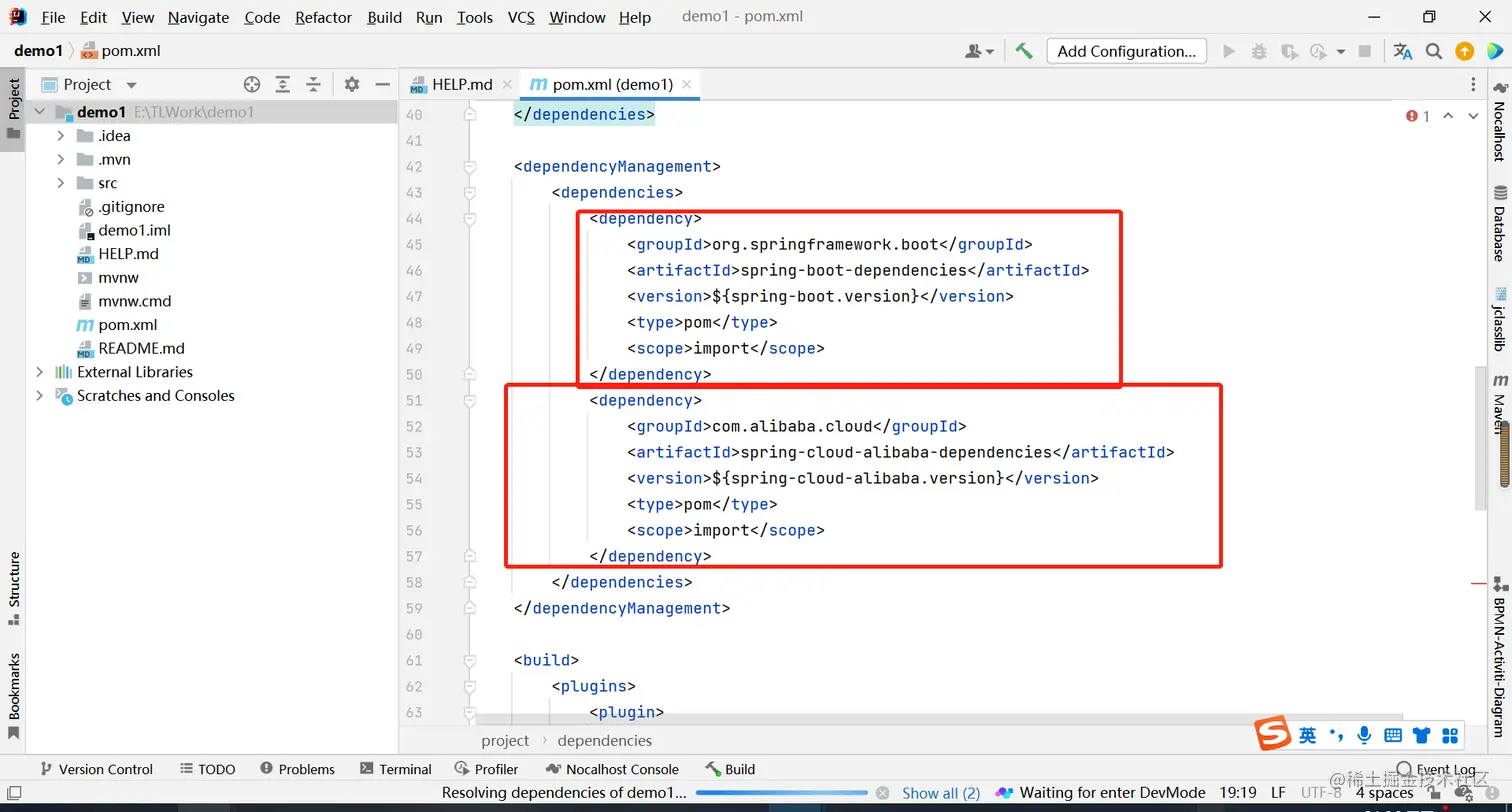Click the Run with Coverage icon
Image resolution: width=1512 pixels, height=812 pixels.
coord(1289,51)
